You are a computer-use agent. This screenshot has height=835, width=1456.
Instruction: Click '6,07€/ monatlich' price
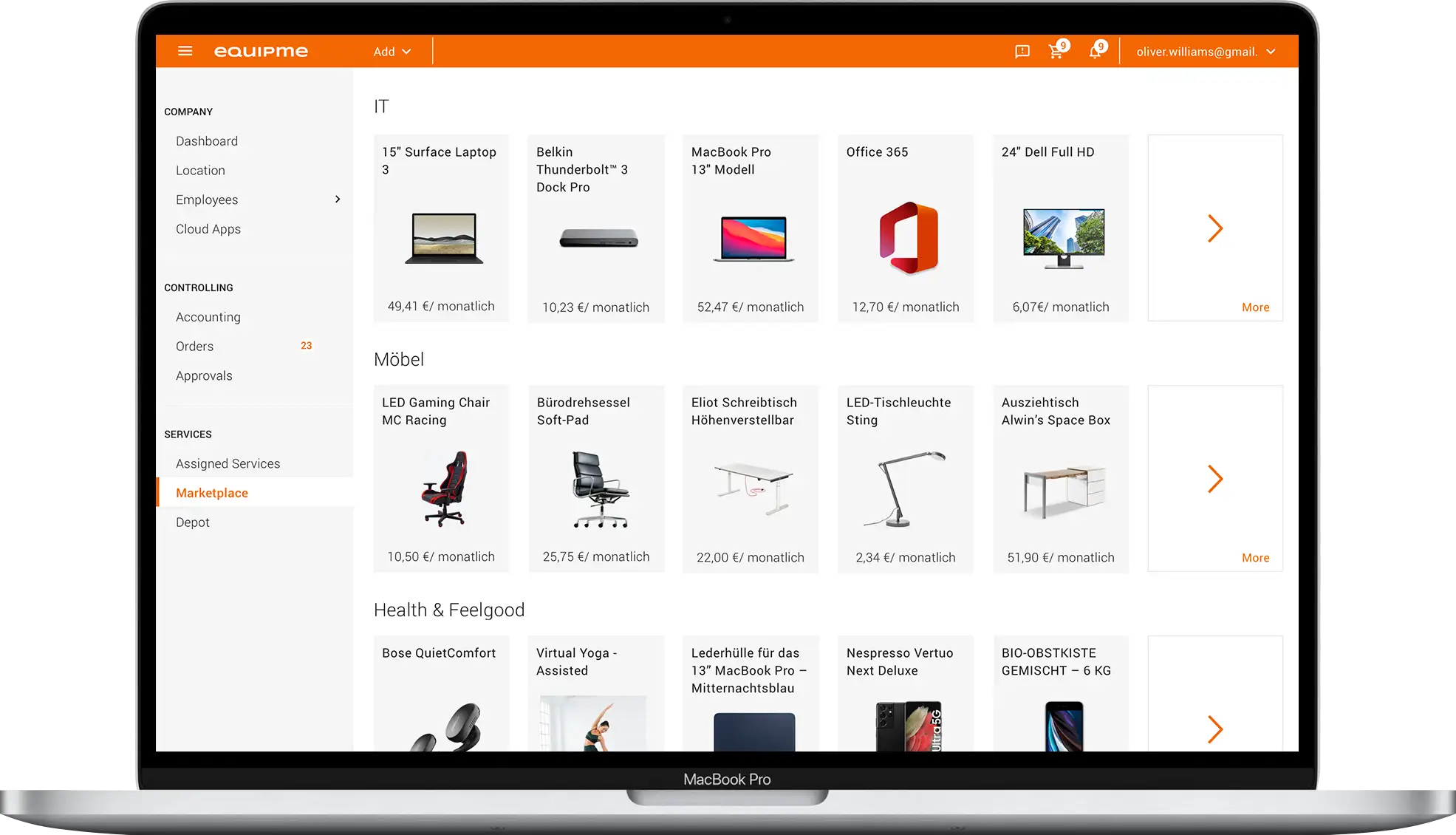pyautogui.click(x=1061, y=307)
